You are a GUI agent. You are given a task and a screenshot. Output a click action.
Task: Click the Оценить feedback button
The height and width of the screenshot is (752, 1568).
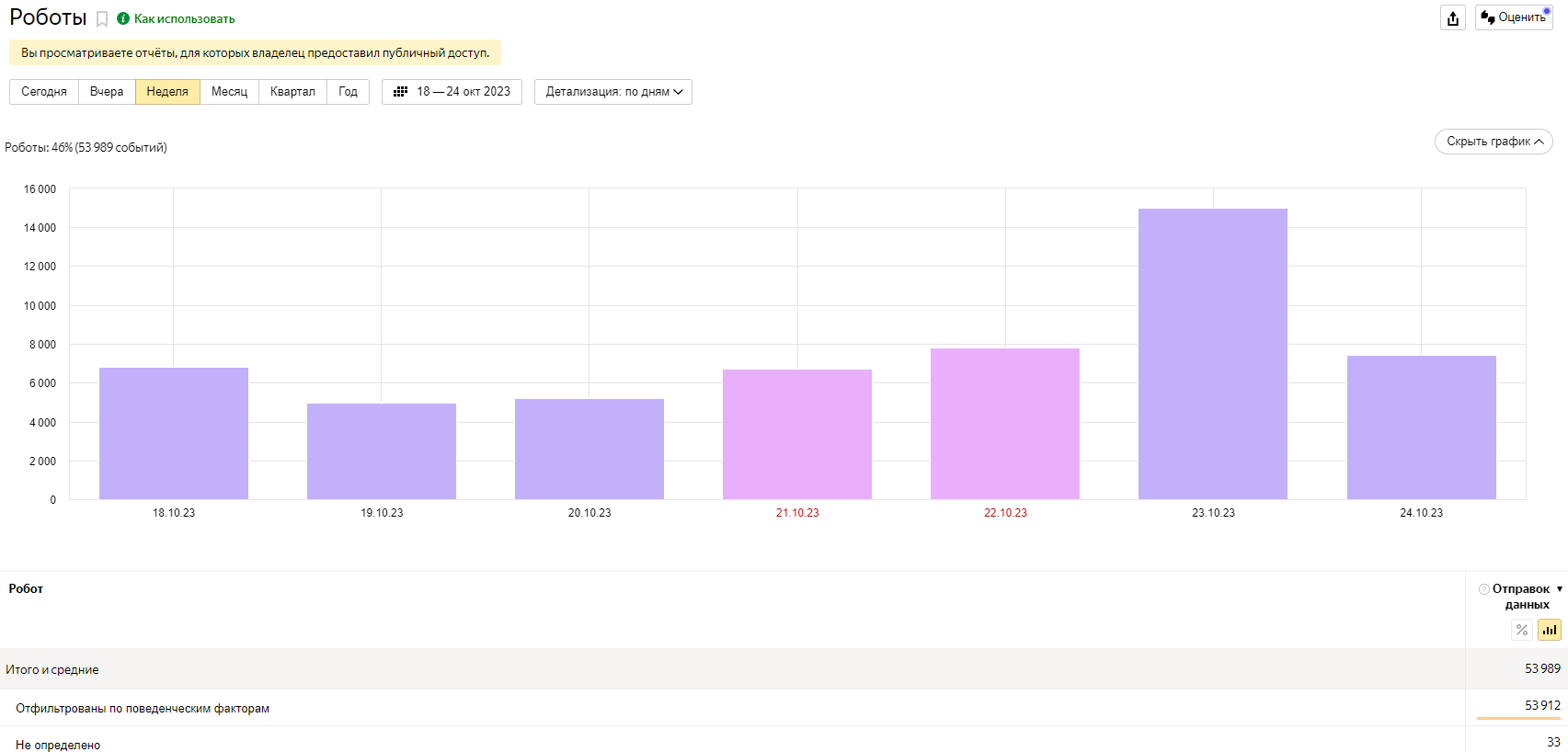[1514, 17]
